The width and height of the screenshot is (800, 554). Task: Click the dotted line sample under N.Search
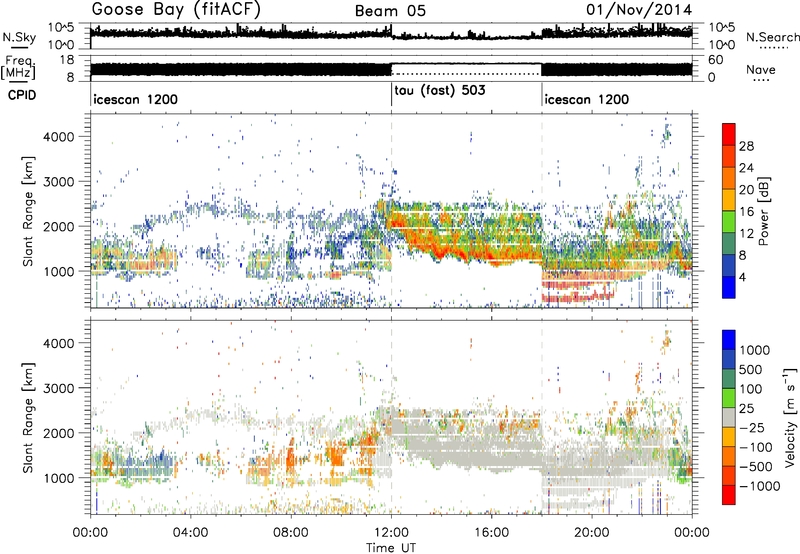[773, 47]
